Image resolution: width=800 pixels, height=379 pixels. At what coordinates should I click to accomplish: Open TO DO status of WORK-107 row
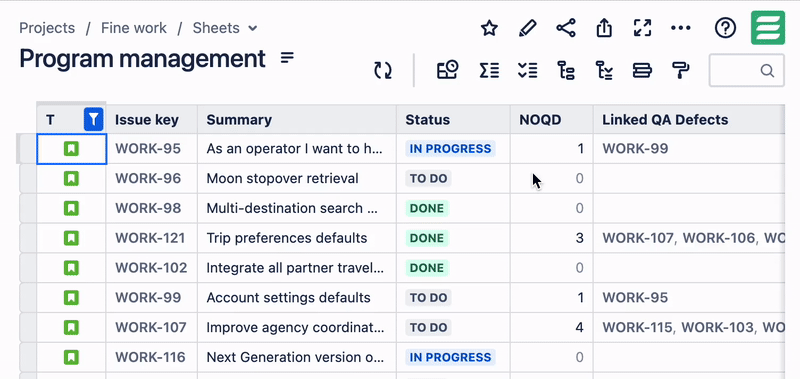point(428,327)
